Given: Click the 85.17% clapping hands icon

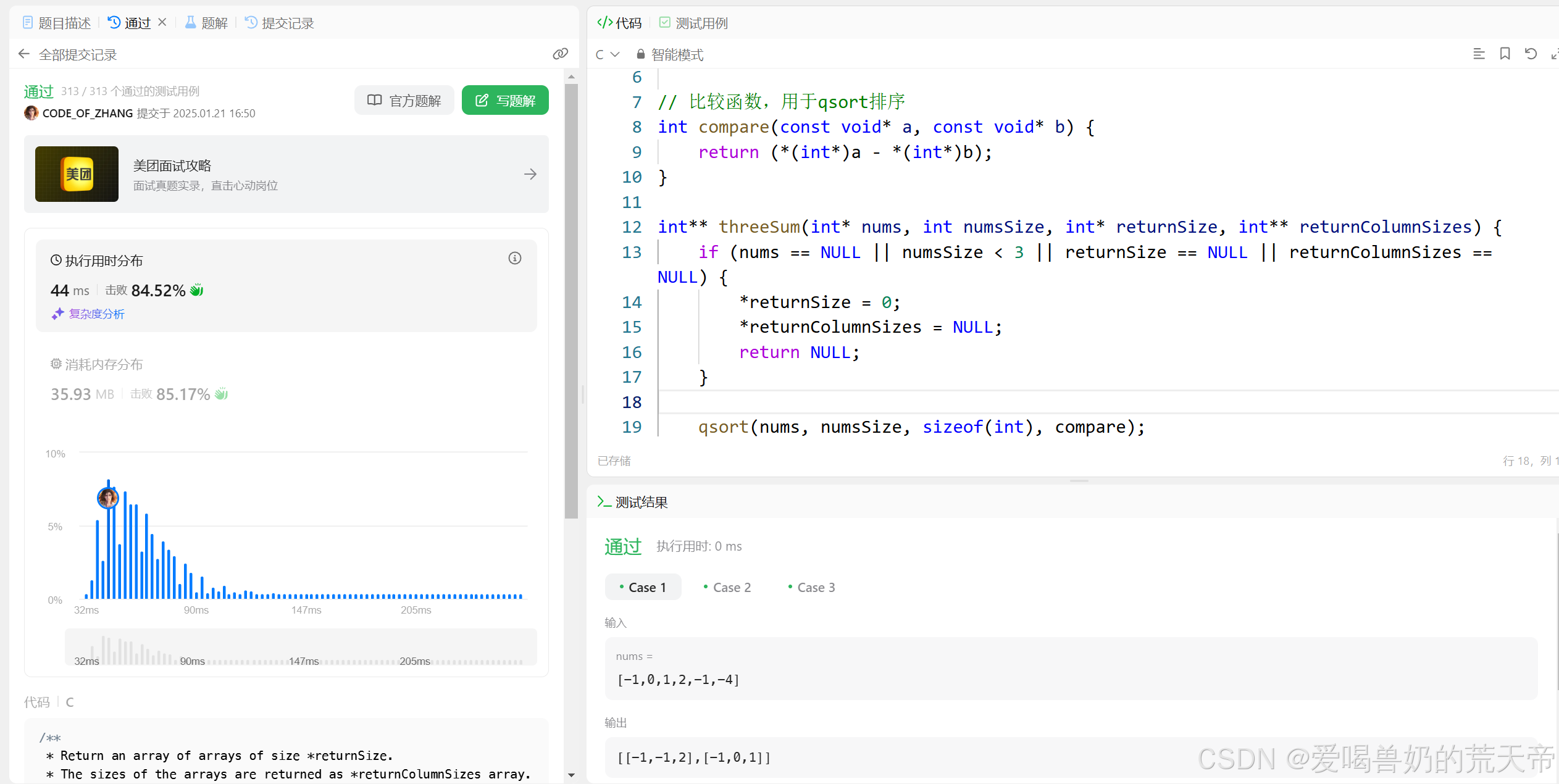Looking at the screenshot, I should pyautogui.click(x=221, y=394).
